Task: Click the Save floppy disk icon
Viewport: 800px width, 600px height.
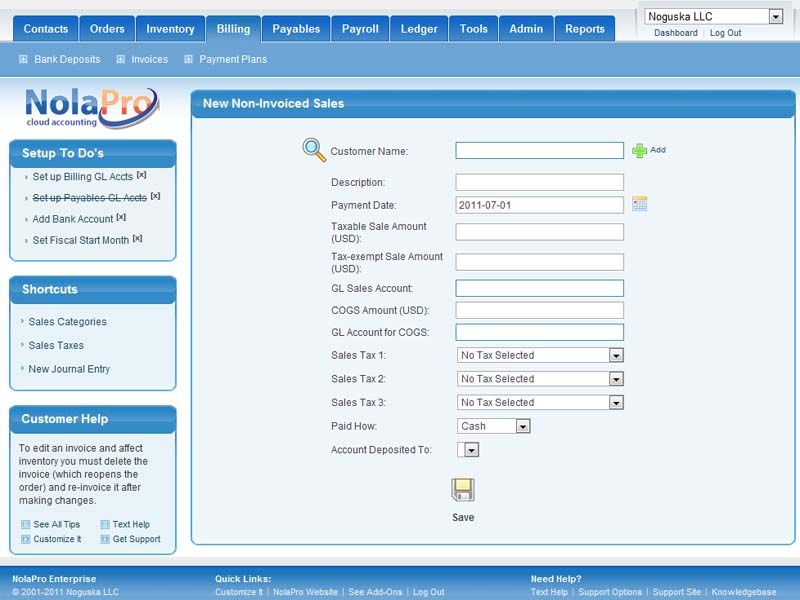Action: click(x=462, y=490)
